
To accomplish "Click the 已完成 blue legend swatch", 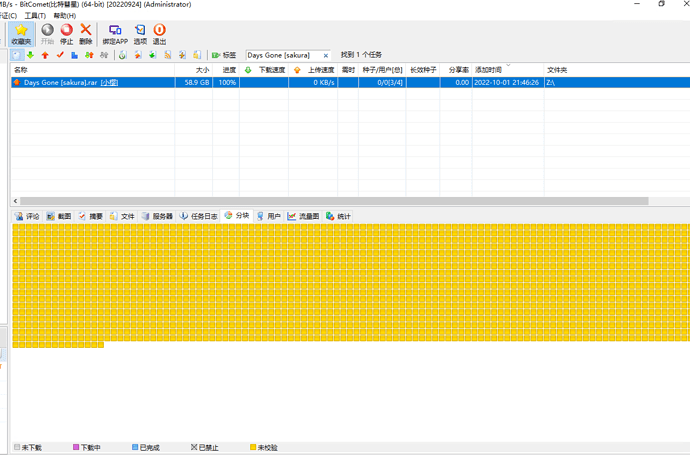I will click(135, 447).
